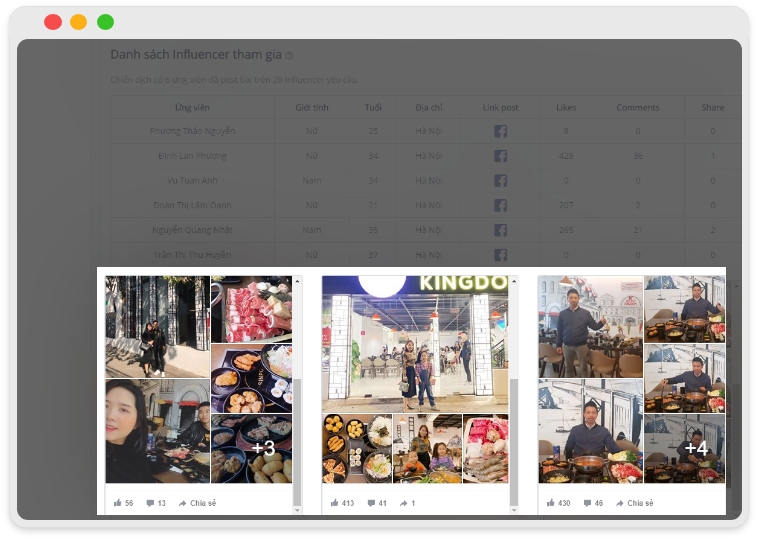Image resolution: width=758 pixels, height=540 pixels.
Task: Click the Địa chỉ column header
Action: point(429,107)
